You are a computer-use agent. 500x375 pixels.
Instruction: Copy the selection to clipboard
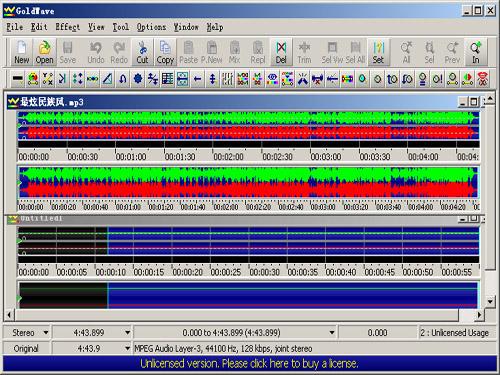pyautogui.click(x=165, y=52)
